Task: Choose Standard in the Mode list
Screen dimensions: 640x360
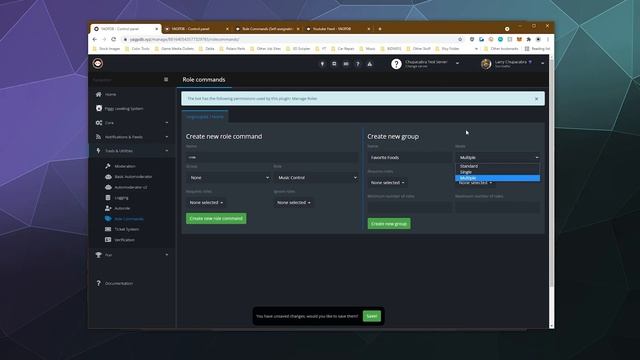Action: tap(498, 166)
